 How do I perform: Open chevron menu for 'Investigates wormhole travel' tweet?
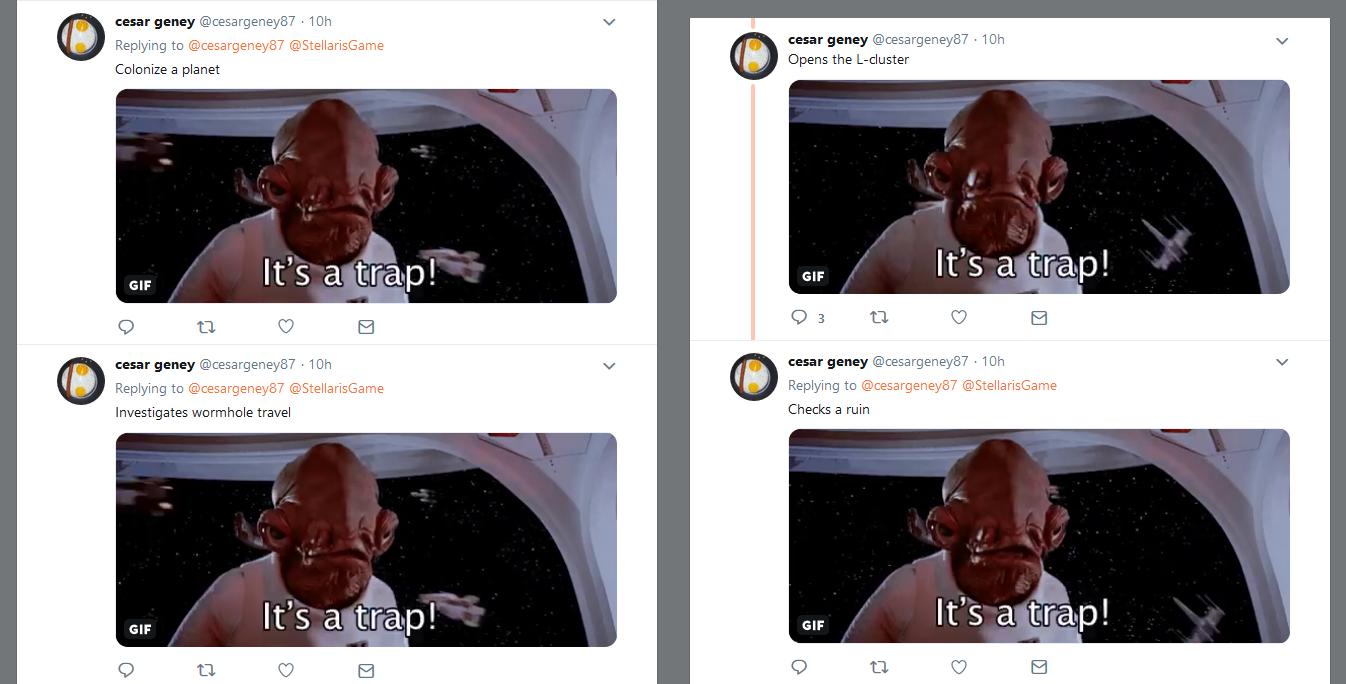point(609,366)
